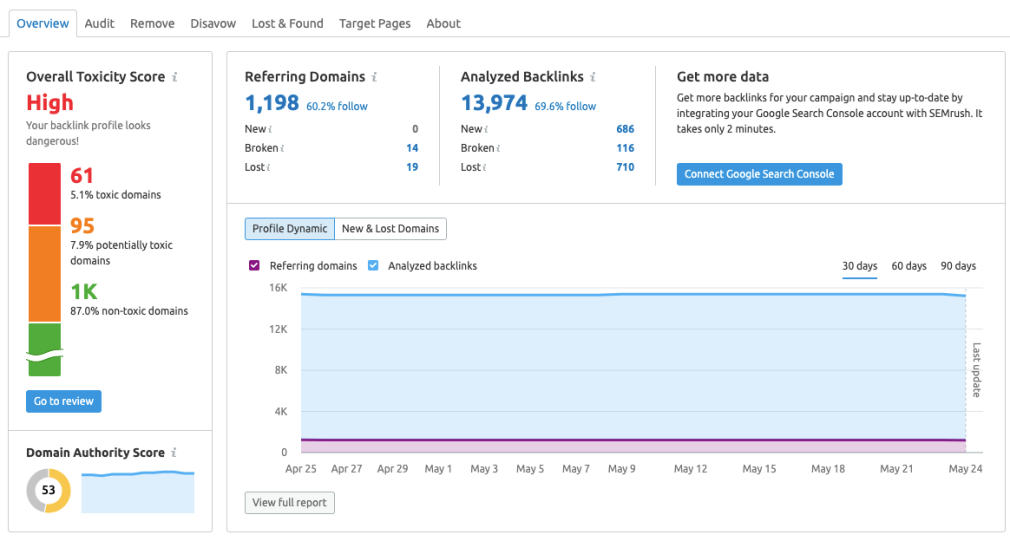Click new backlinks value 686
Viewport: 1010px width, 541px height.
[625, 129]
